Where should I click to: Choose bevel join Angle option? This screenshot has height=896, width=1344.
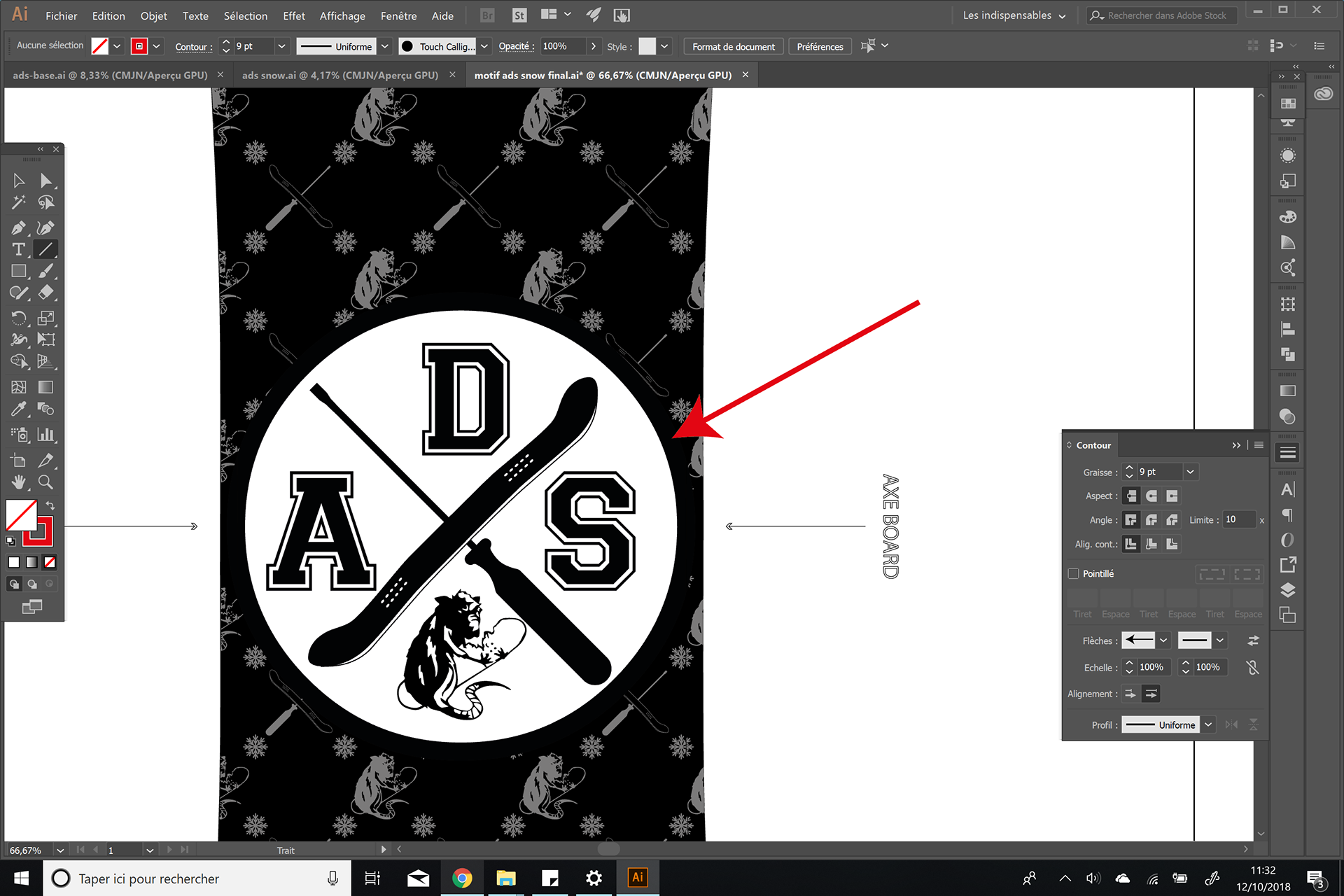point(1172,519)
